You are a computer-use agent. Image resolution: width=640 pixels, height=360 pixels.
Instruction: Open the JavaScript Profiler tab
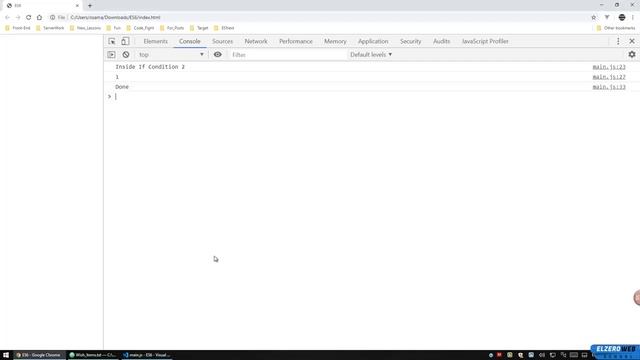pos(485,41)
